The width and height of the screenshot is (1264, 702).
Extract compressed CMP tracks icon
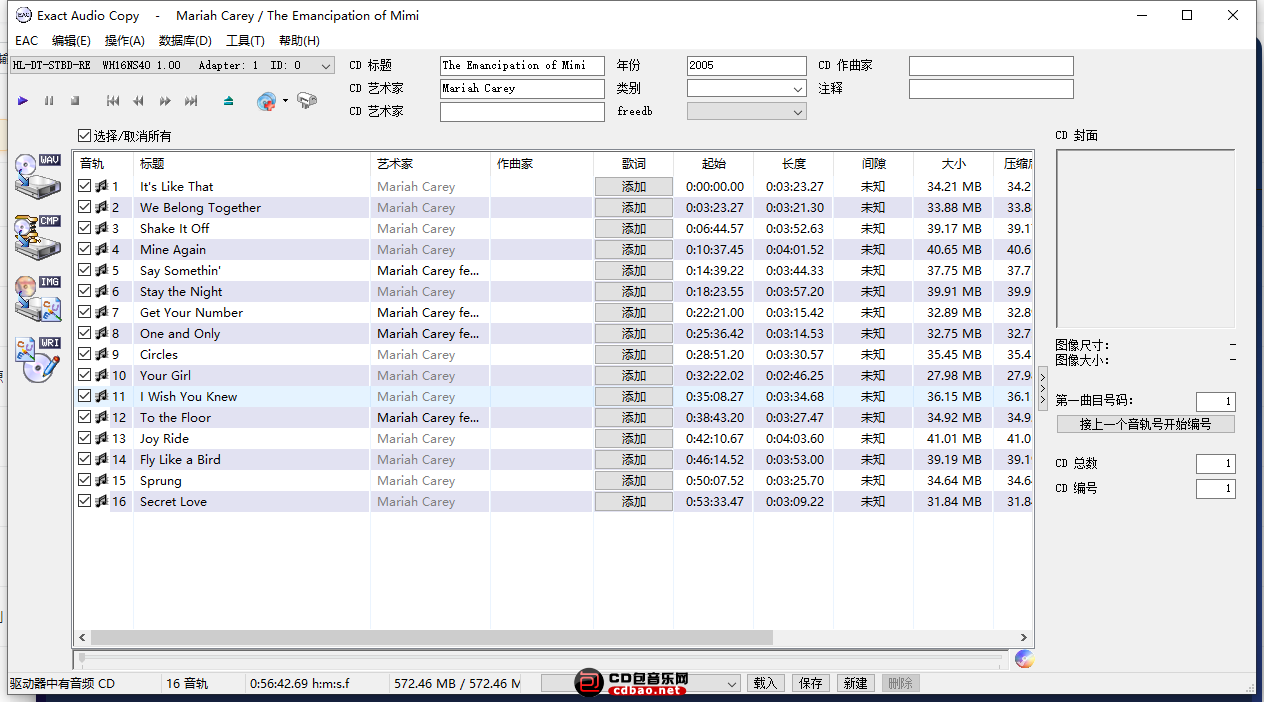pyautogui.click(x=38, y=238)
